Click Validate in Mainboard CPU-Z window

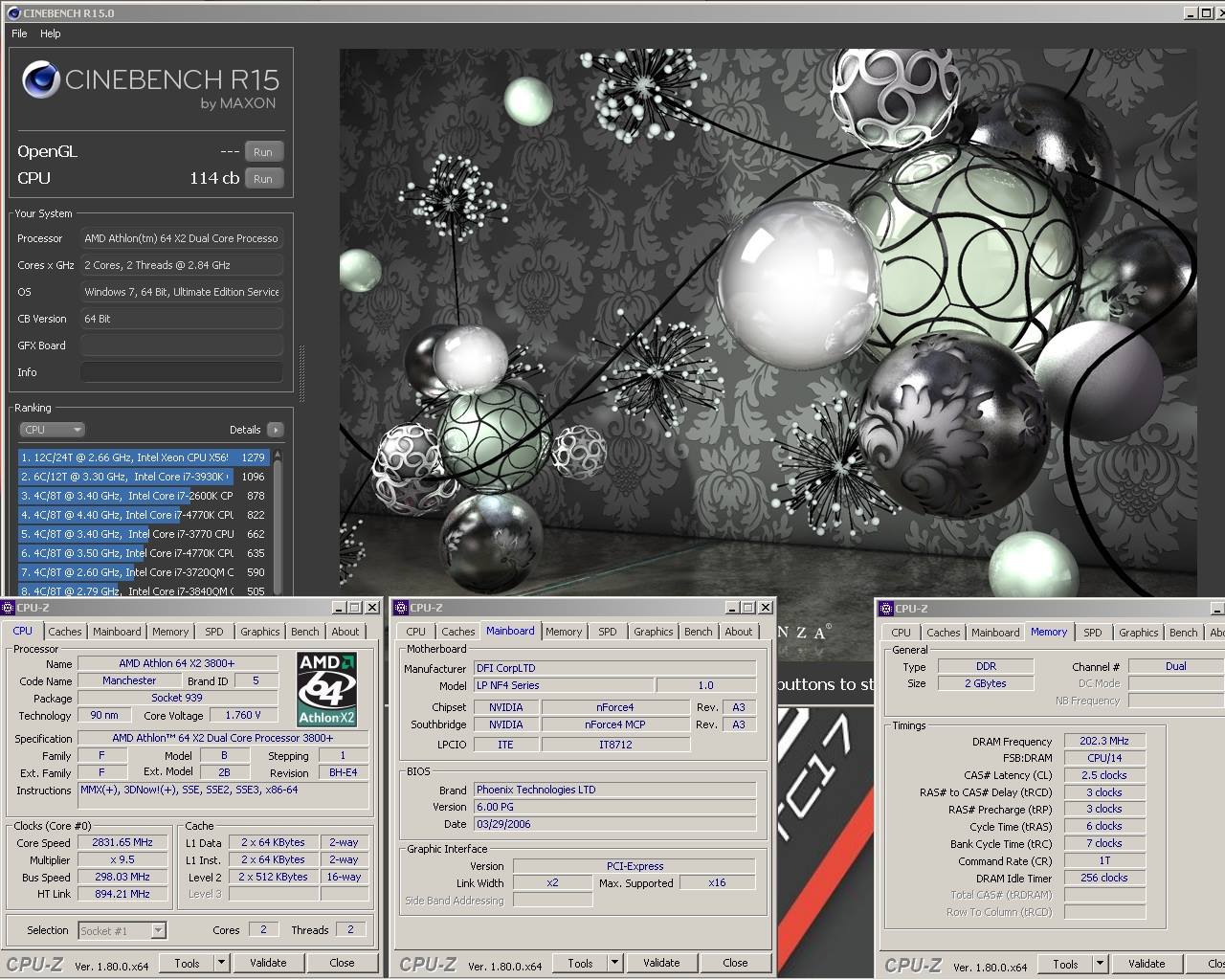point(661,963)
